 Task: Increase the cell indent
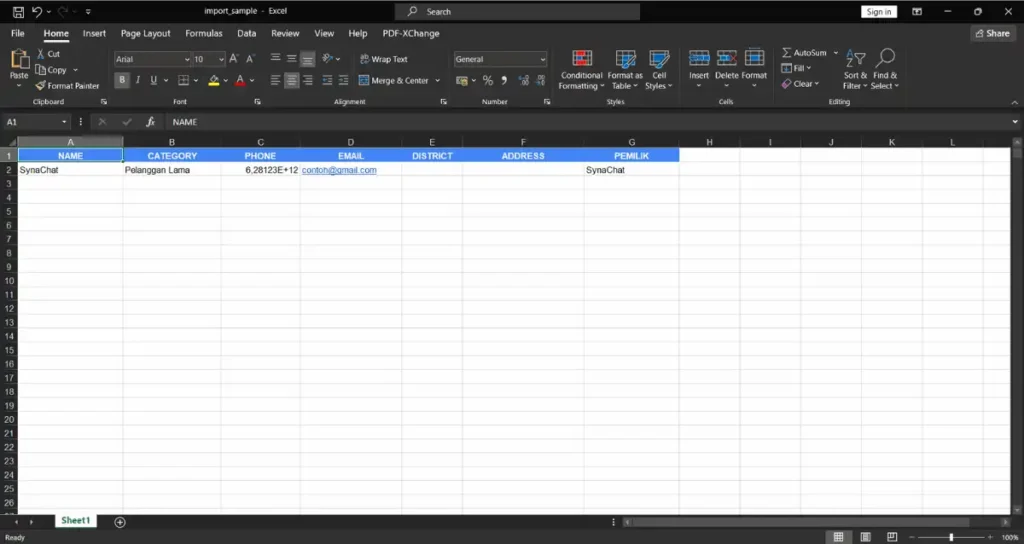click(344, 80)
